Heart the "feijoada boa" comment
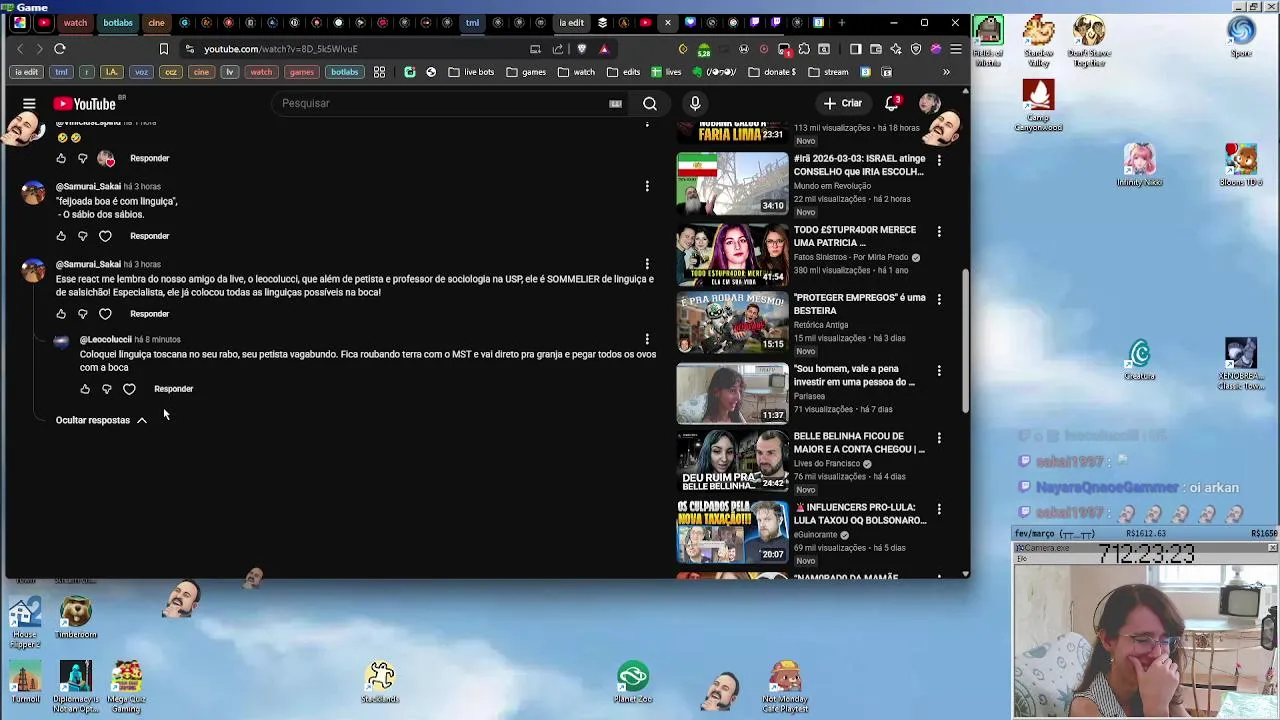Viewport: 1280px width, 720px height. click(x=105, y=236)
